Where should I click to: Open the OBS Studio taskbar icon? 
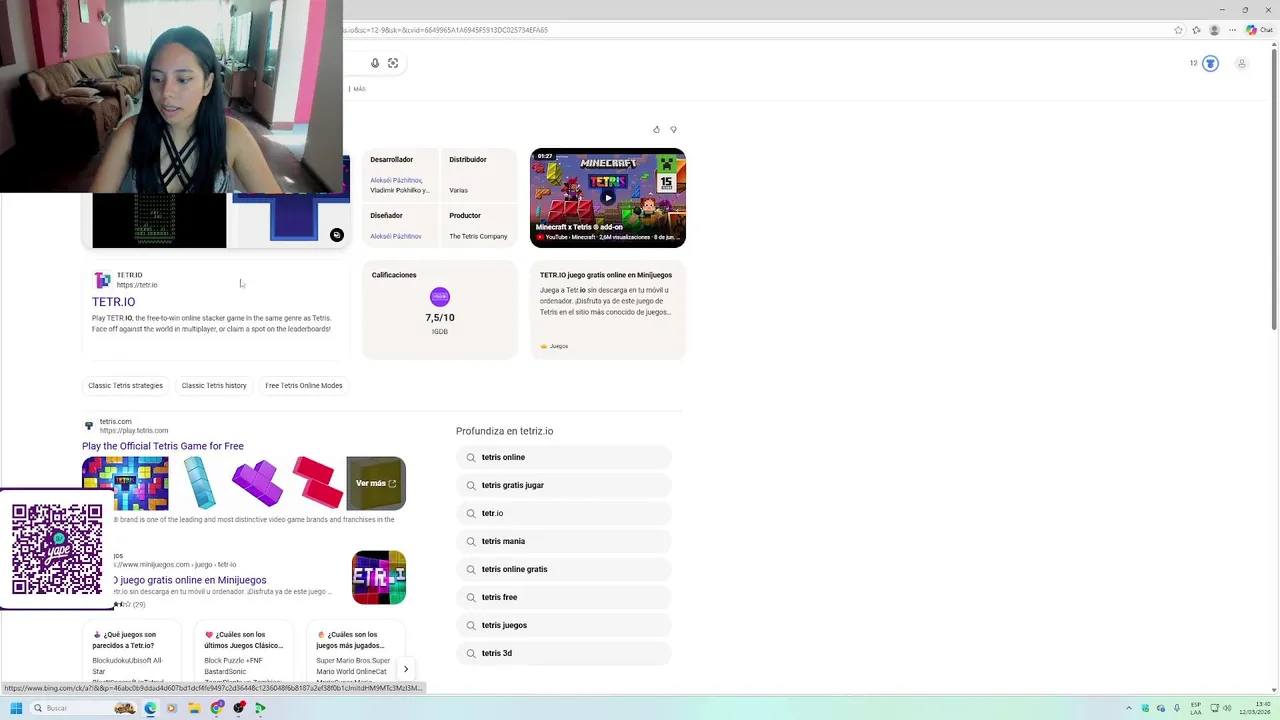click(239, 708)
